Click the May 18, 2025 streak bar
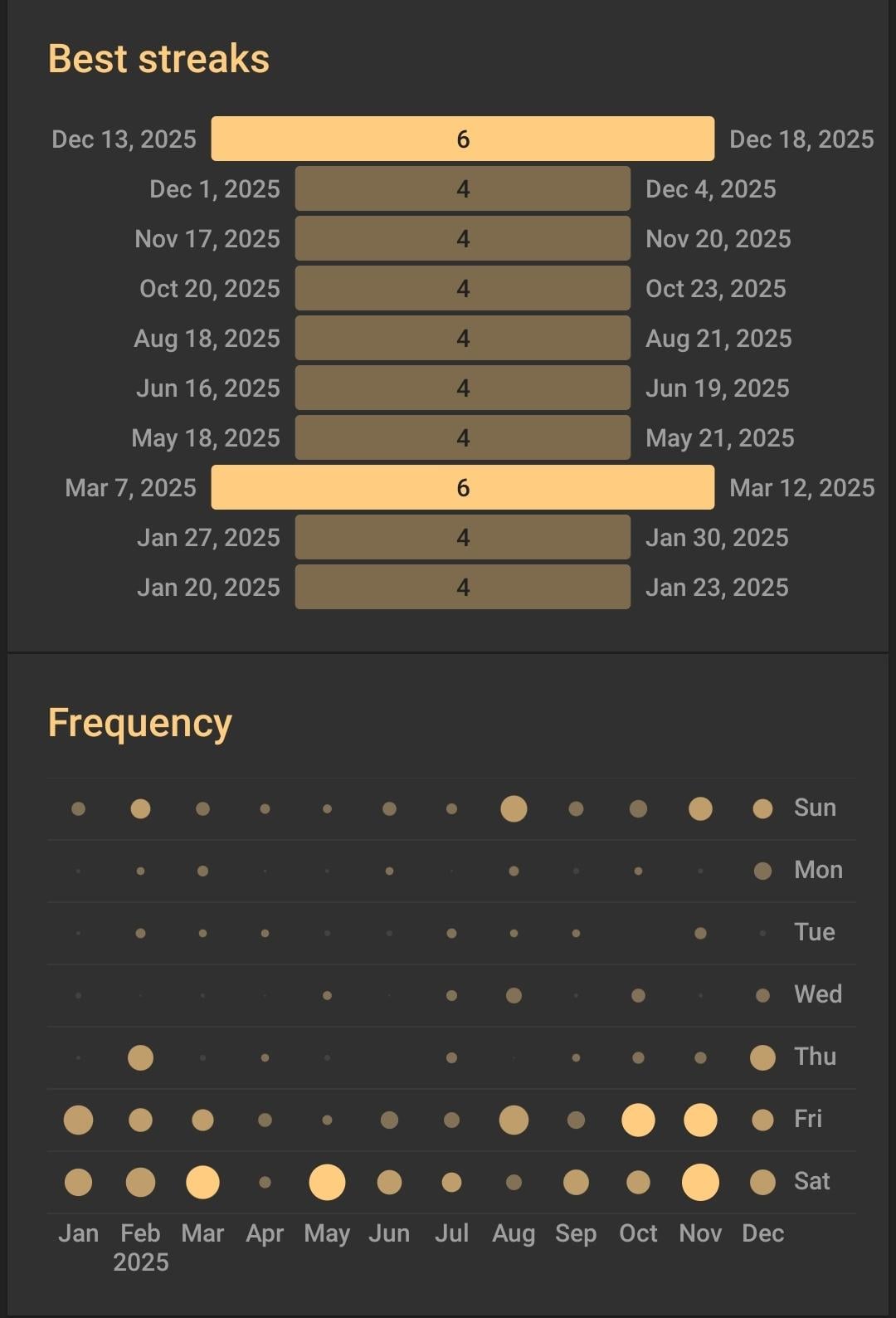The image size is (896, 1318). point(462,437)
